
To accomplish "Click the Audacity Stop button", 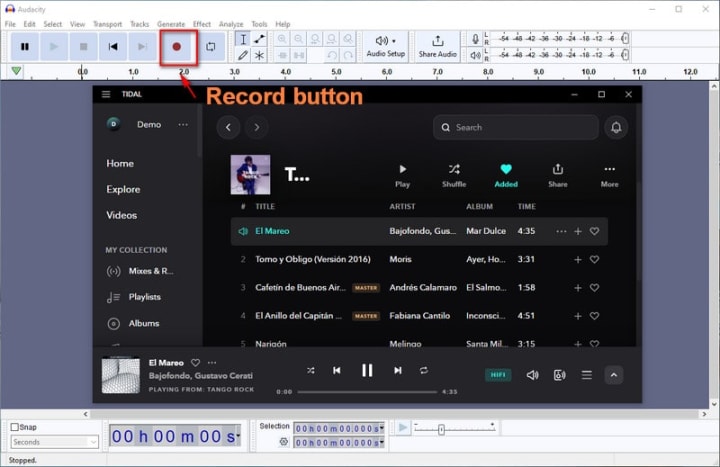I will [x=83, y=46].
